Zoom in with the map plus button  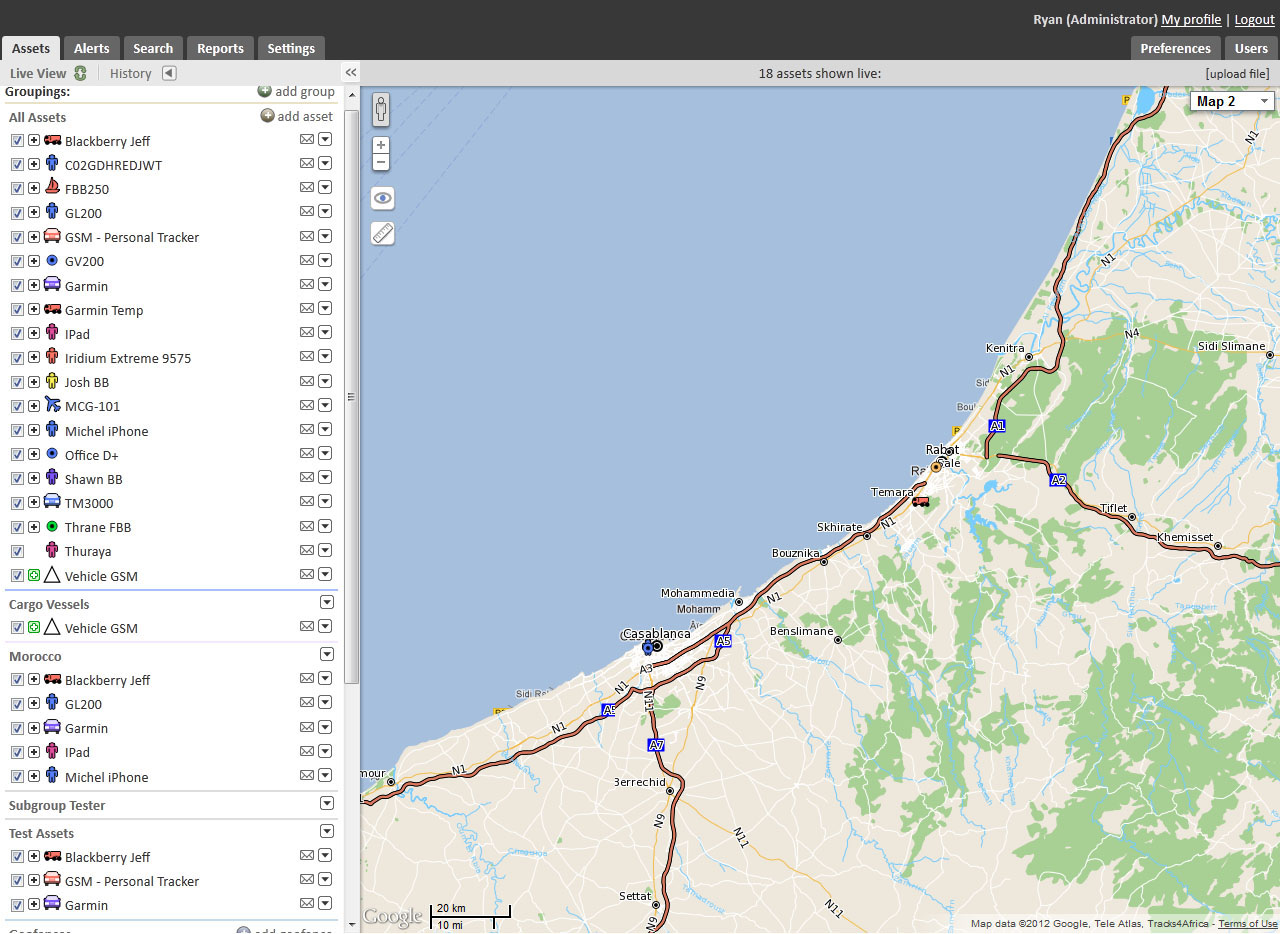381,145
